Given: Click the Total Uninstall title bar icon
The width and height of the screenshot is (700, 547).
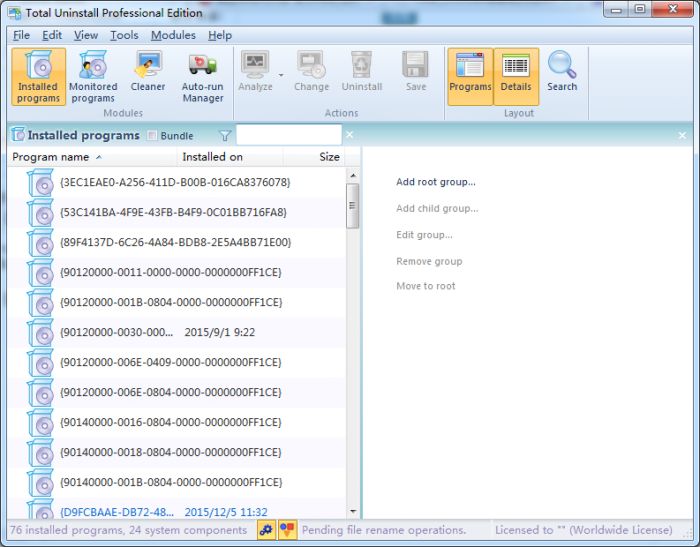Looking at the screenshot, I should coord(15,13).
